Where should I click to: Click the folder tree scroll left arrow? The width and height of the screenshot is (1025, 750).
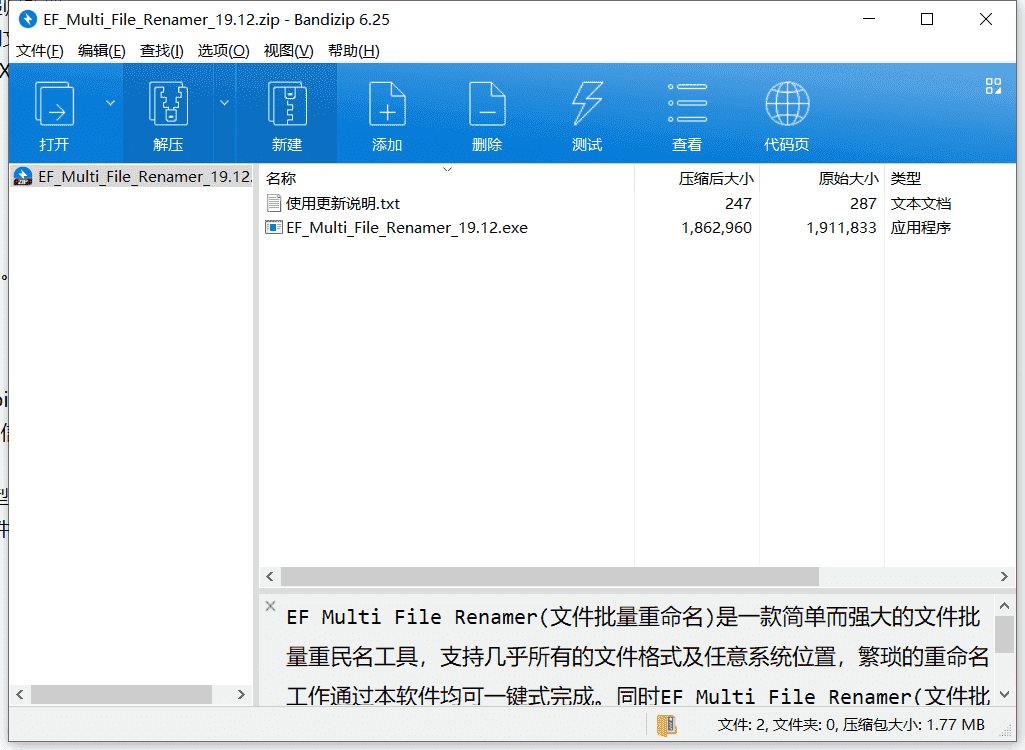tap(20, 694)
